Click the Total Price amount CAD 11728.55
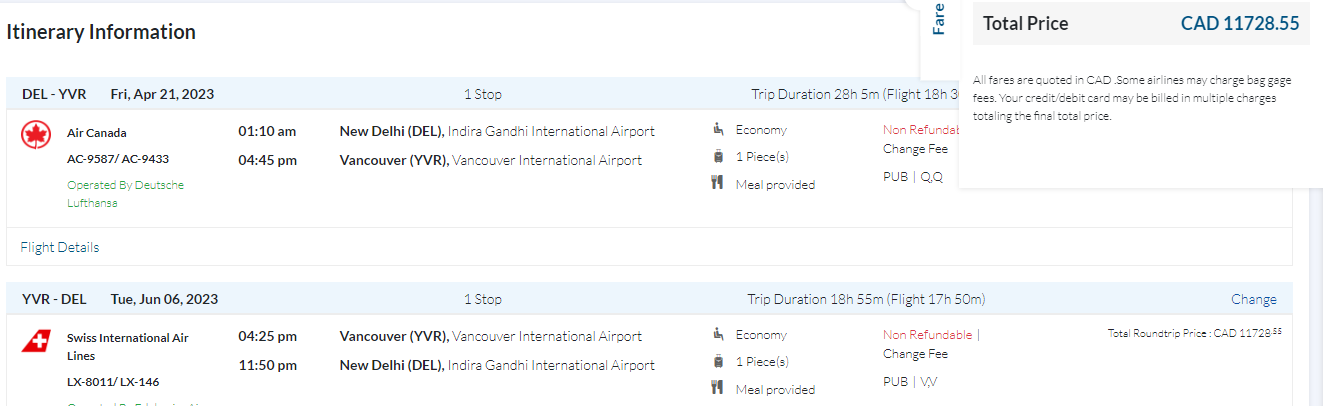This screenshot has width=1323, height=406. pyautogui.click(x=1240, y=24)
